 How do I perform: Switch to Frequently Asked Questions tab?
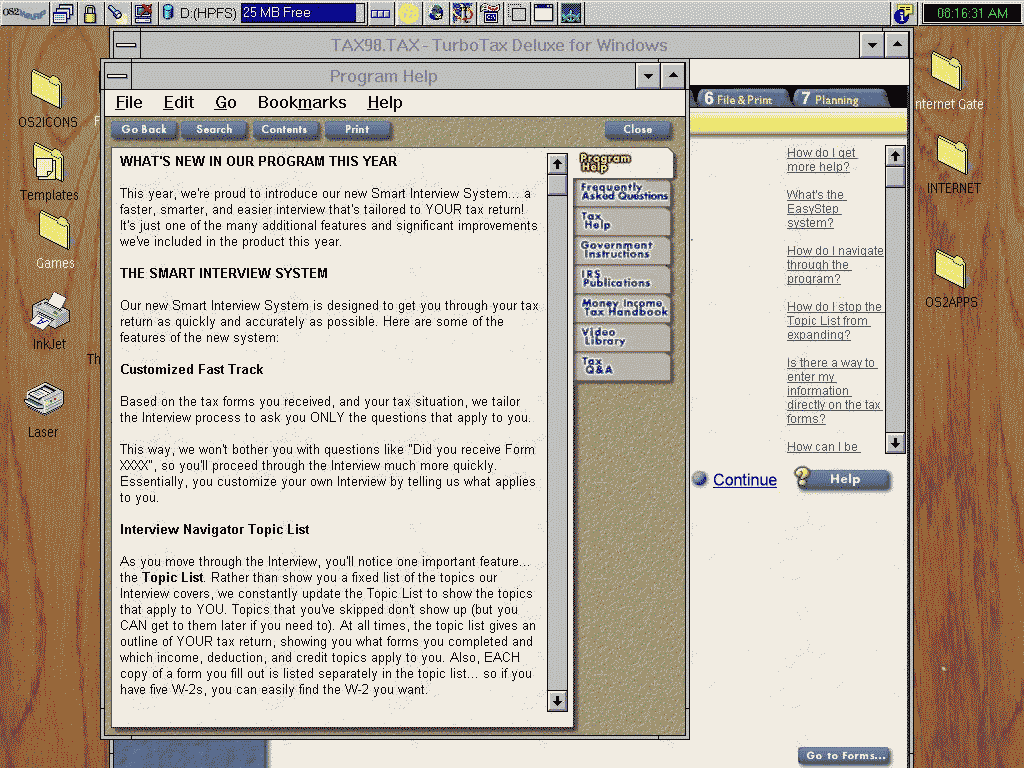624,191
